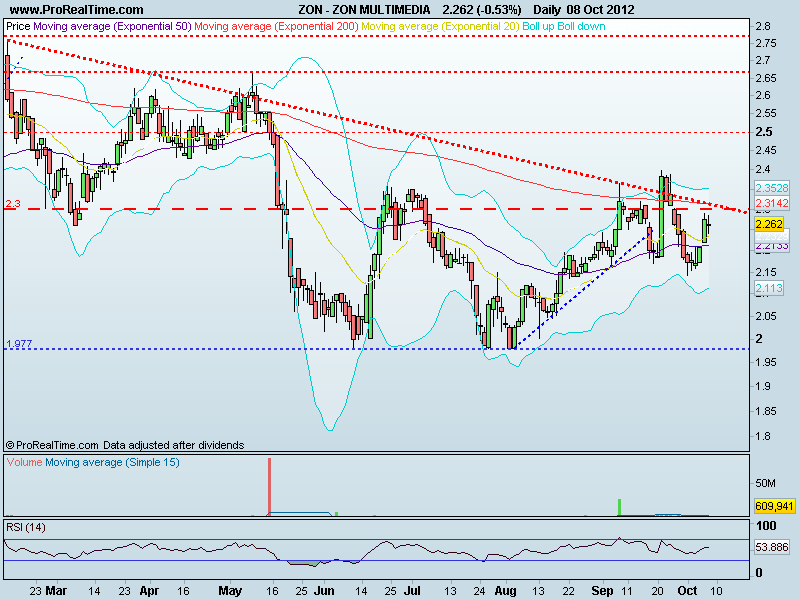Image resolution: width=800 pixels, height=600 pixels.
Task: Click the 100 RSI axis label
Action: point(766,526)
